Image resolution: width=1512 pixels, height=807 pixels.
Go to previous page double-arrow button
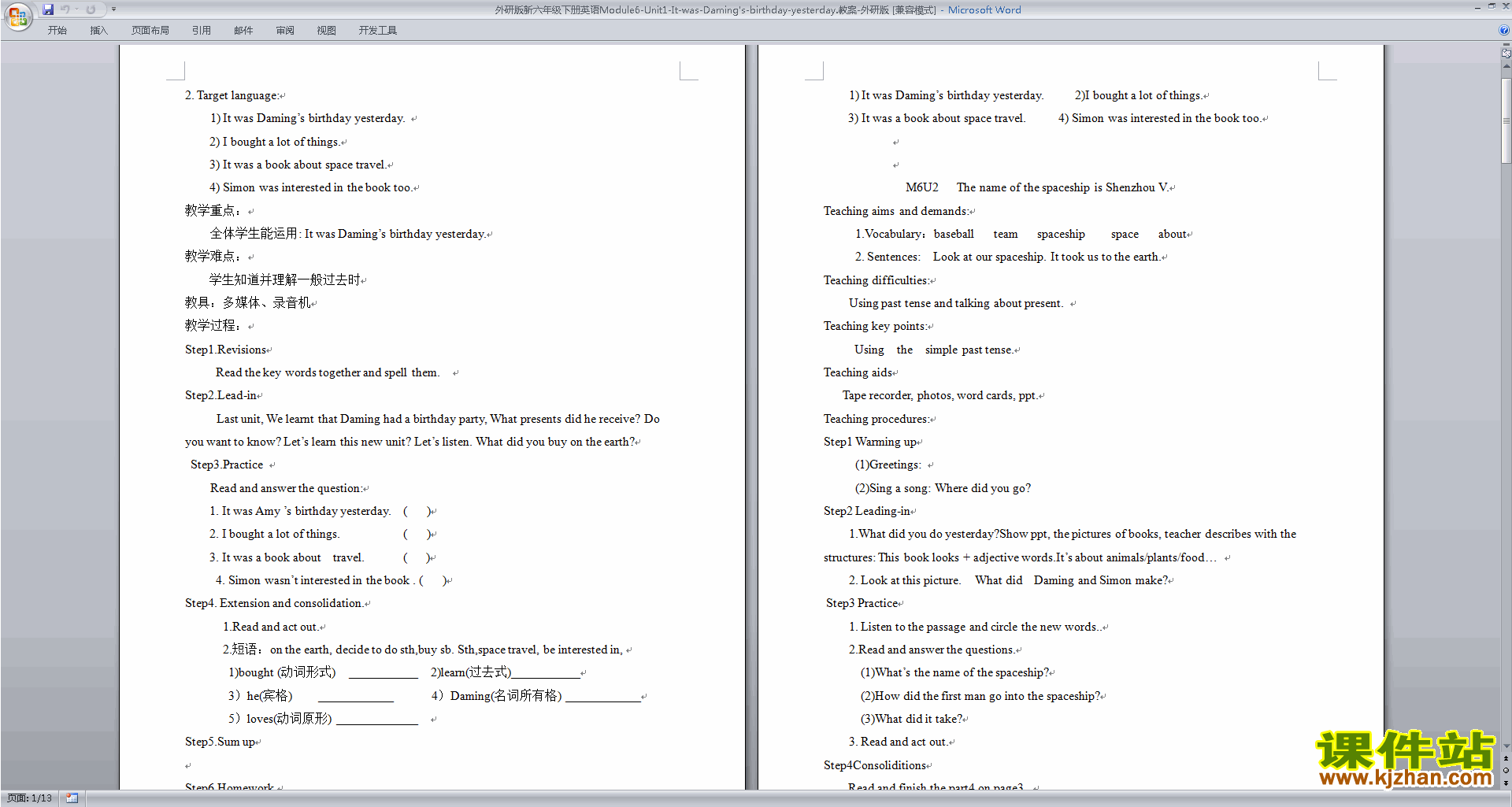click(x=1506, y=759)
